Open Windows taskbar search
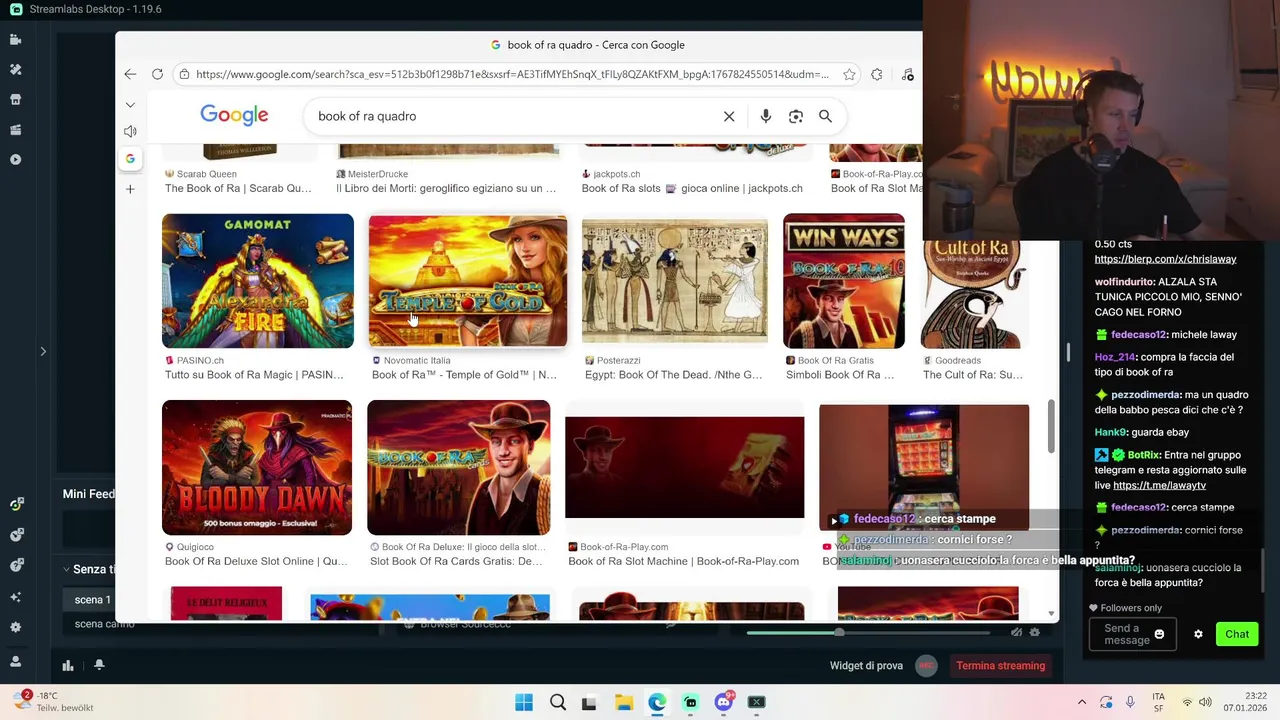The height and width of the screenshot is (720, 1280). click(x=558, y=702)
